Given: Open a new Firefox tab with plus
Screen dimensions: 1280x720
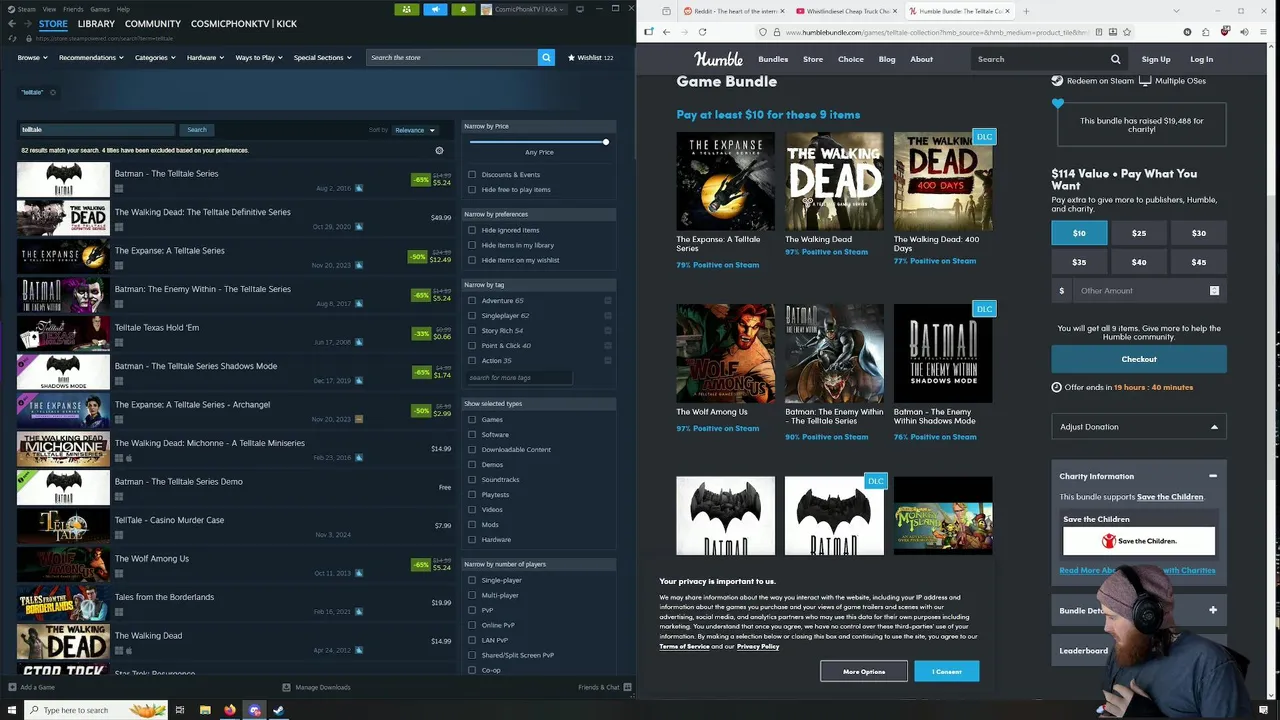Looking at the screenshot, I should 1026,11.
